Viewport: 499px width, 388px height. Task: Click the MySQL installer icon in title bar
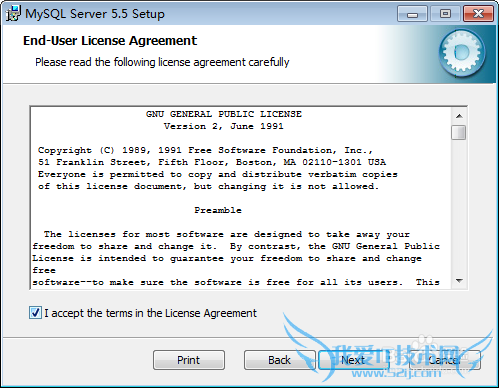13,14
